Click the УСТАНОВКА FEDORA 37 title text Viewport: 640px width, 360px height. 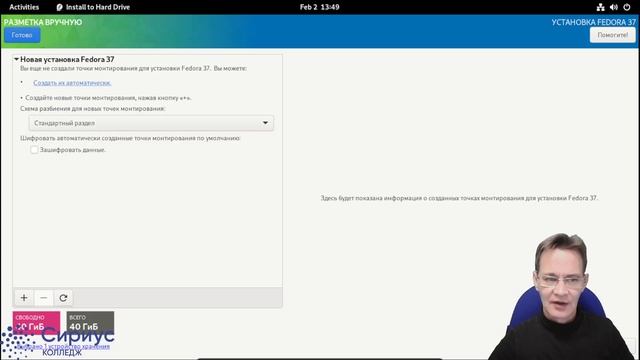(593, 22)
